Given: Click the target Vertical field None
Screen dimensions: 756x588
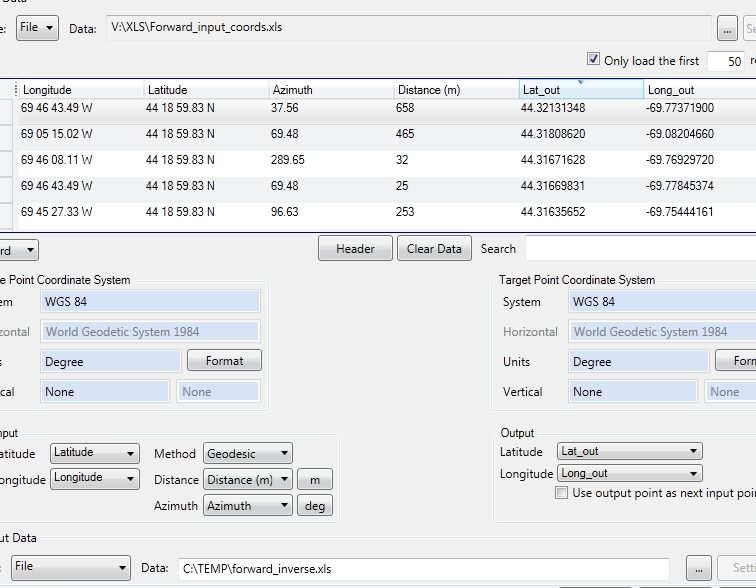Looking at the screenshot, I should pyautogui.click(x=633, y=391).
